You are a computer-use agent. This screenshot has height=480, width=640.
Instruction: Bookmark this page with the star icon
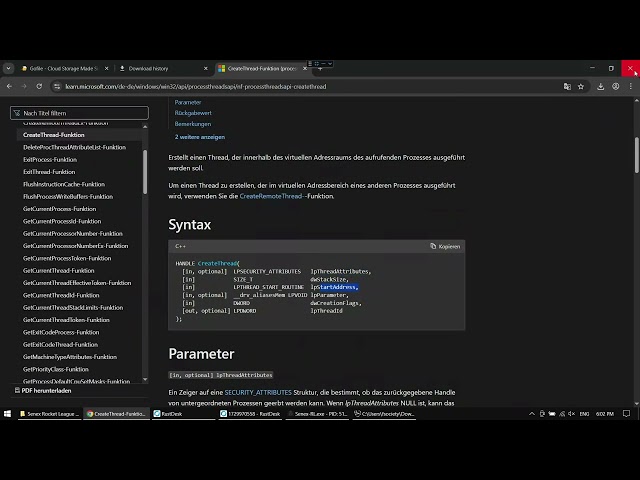click(581, 87)
